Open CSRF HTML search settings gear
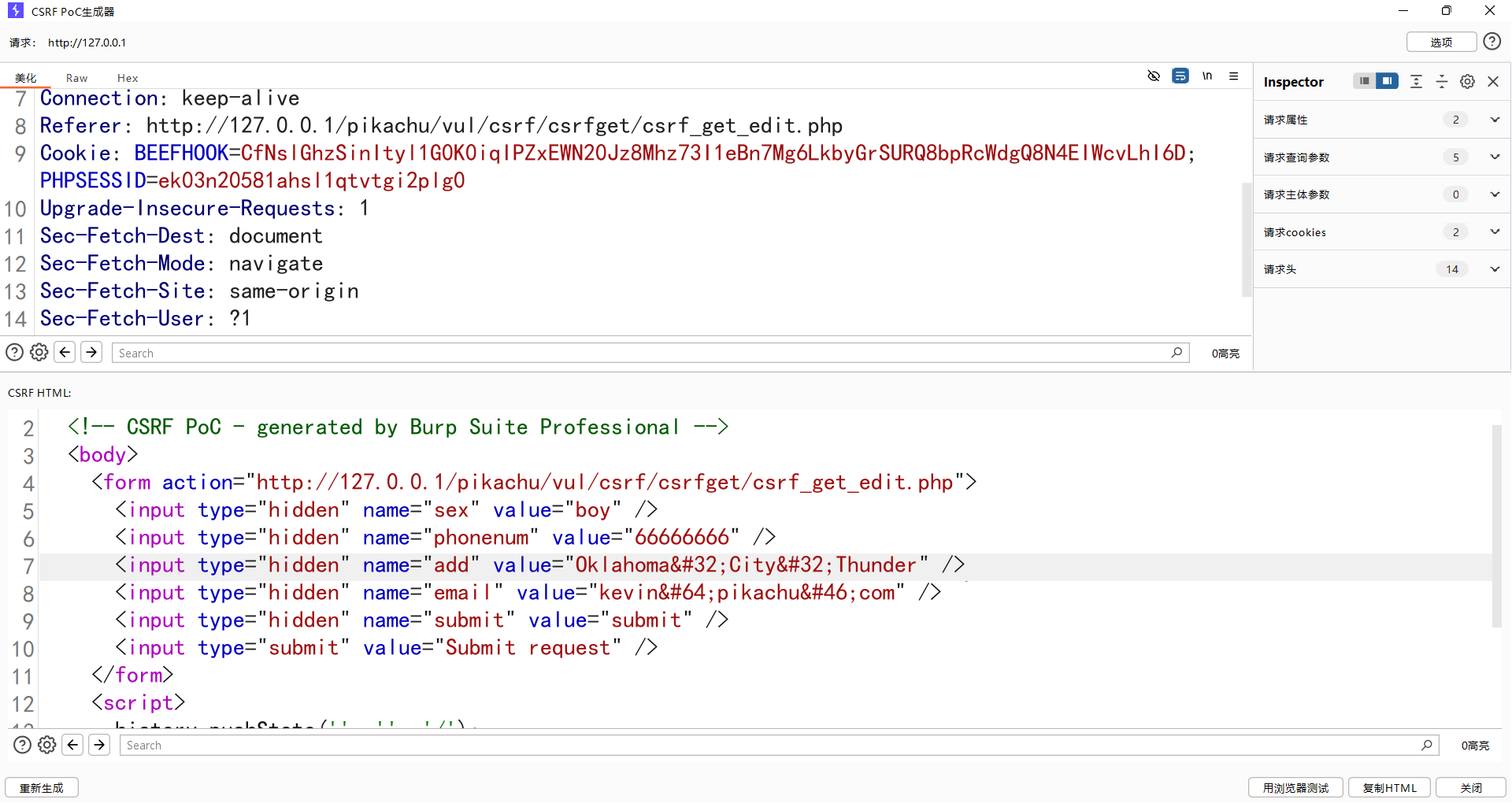Screen dimensions: 1512x803 pos(47,744)
